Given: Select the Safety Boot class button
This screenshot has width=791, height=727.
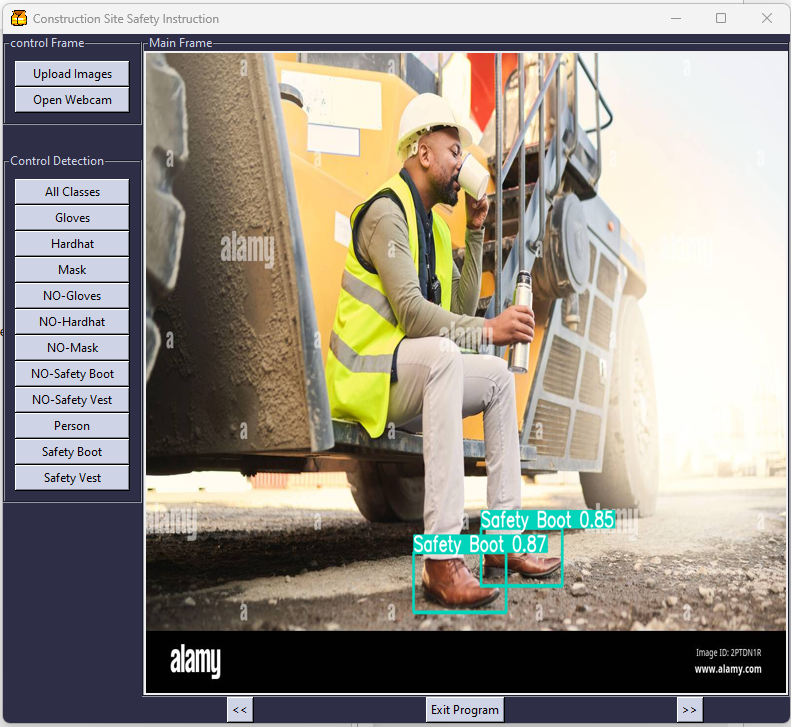Looking at the screenshot, I should tap(72, 452).
